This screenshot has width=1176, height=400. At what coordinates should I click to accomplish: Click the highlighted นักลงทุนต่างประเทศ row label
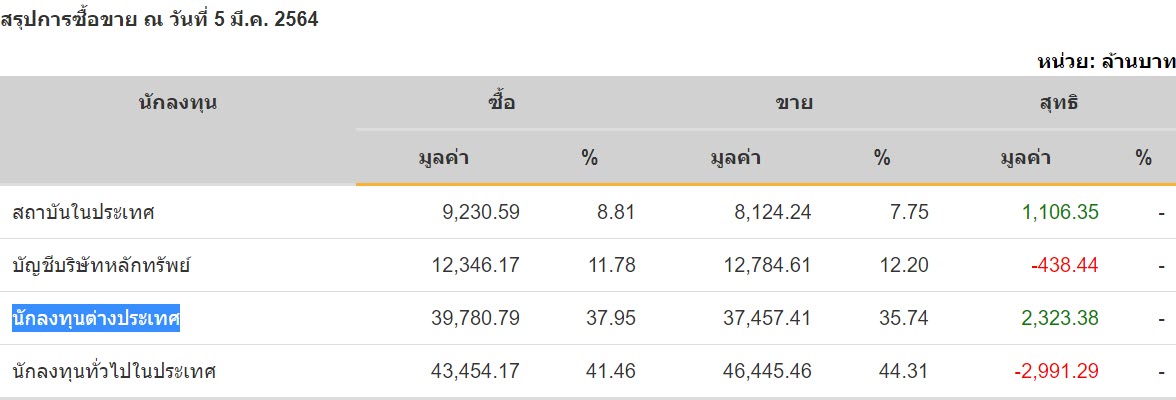(x=96, y=319)
